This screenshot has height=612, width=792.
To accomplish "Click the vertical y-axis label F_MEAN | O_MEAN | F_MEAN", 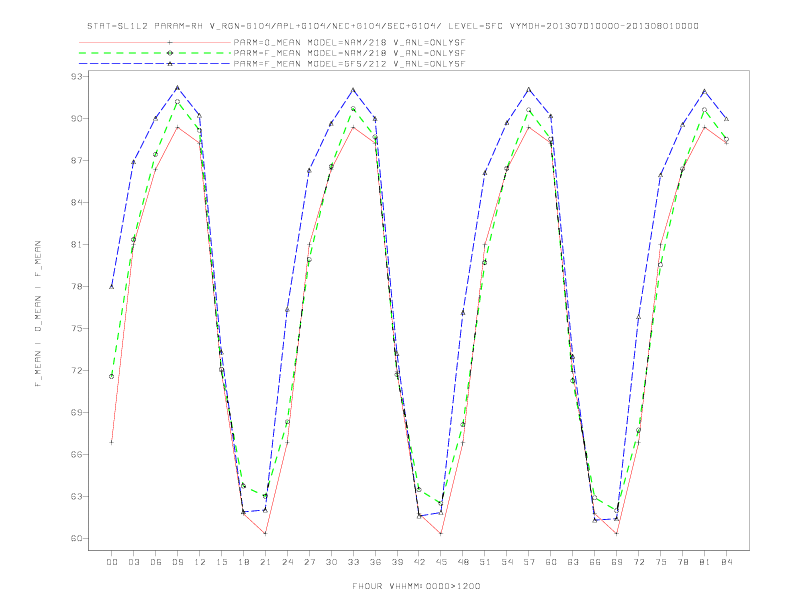I will pyautogui.click(x=38, y=314).
